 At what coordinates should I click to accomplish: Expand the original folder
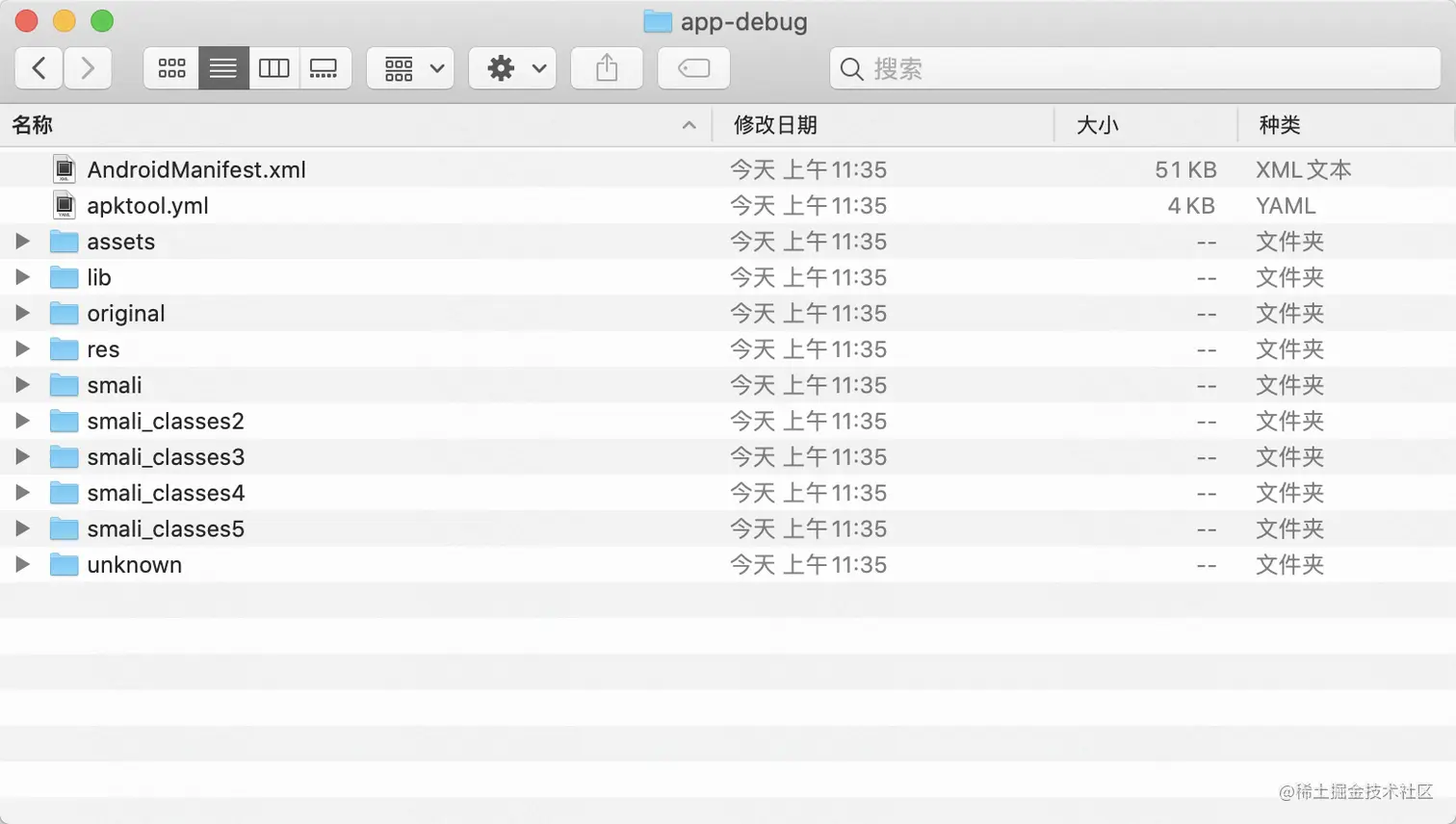[x=22, y=313]
